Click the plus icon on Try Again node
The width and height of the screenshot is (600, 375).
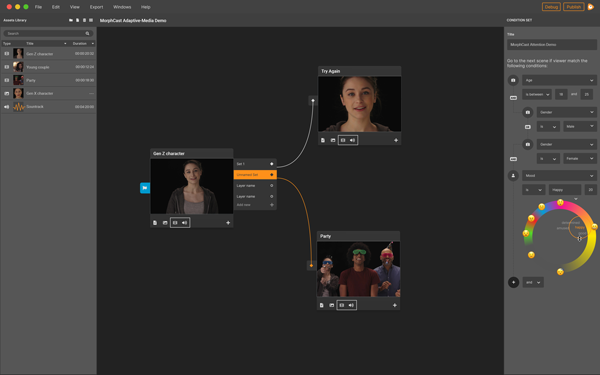pyautogui.click(x=396, y=140)
